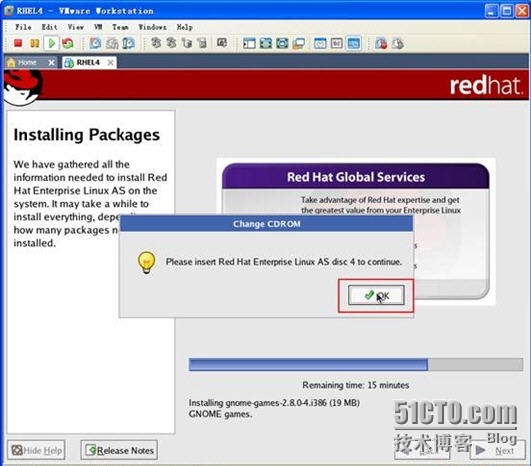Open the Windows menu
The width and height of the screenshot is (531, 466).
click(152, 27)
